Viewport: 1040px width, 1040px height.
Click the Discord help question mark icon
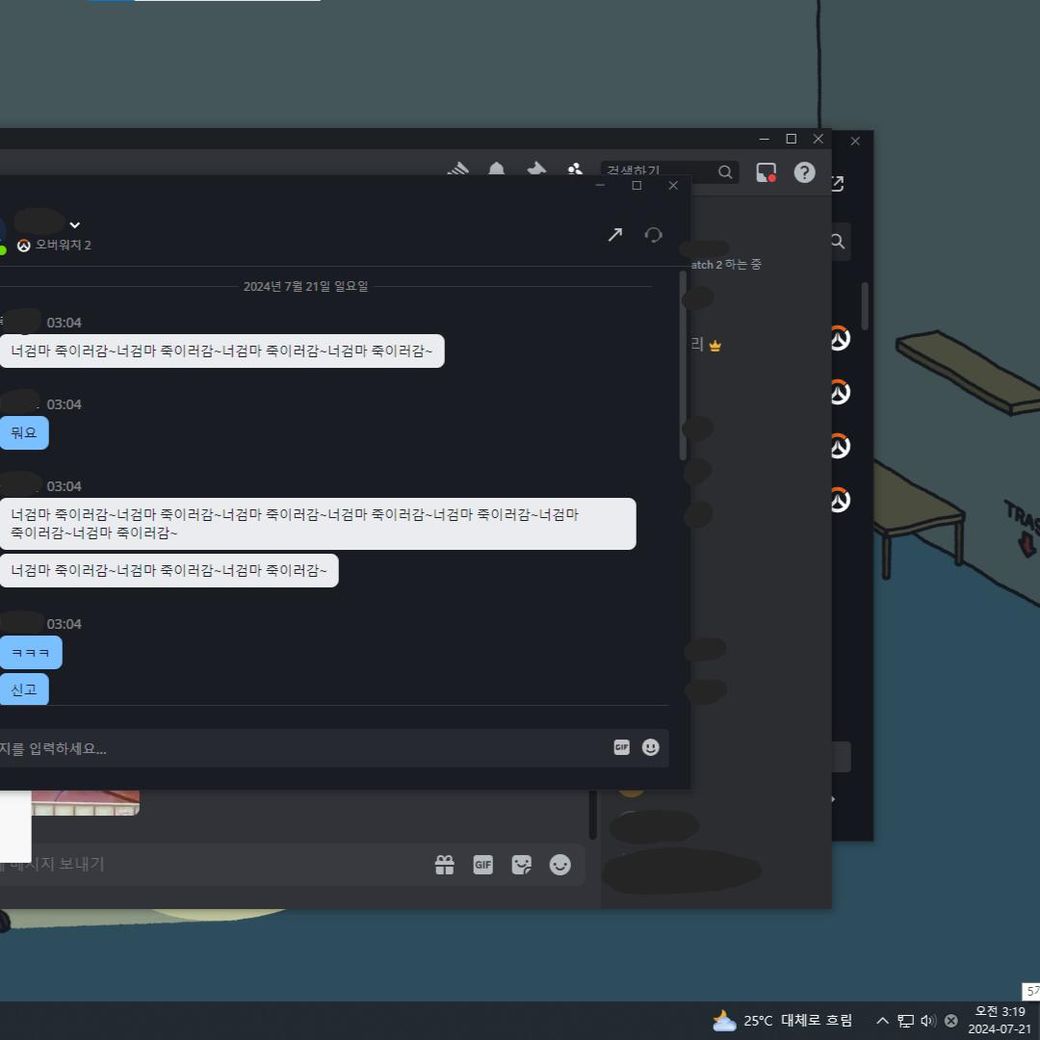click(x=804, y=172)
